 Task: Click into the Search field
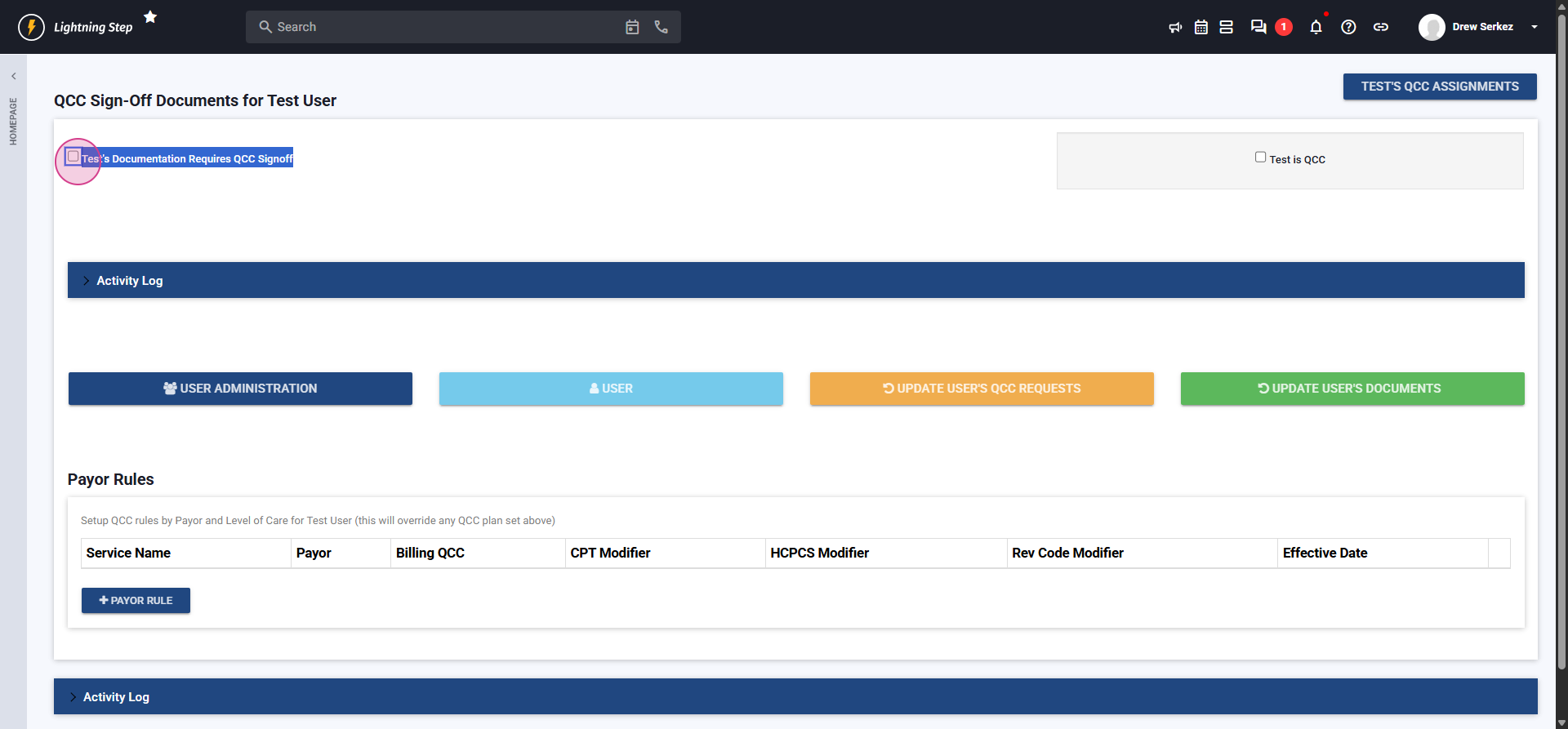[441, 27]
